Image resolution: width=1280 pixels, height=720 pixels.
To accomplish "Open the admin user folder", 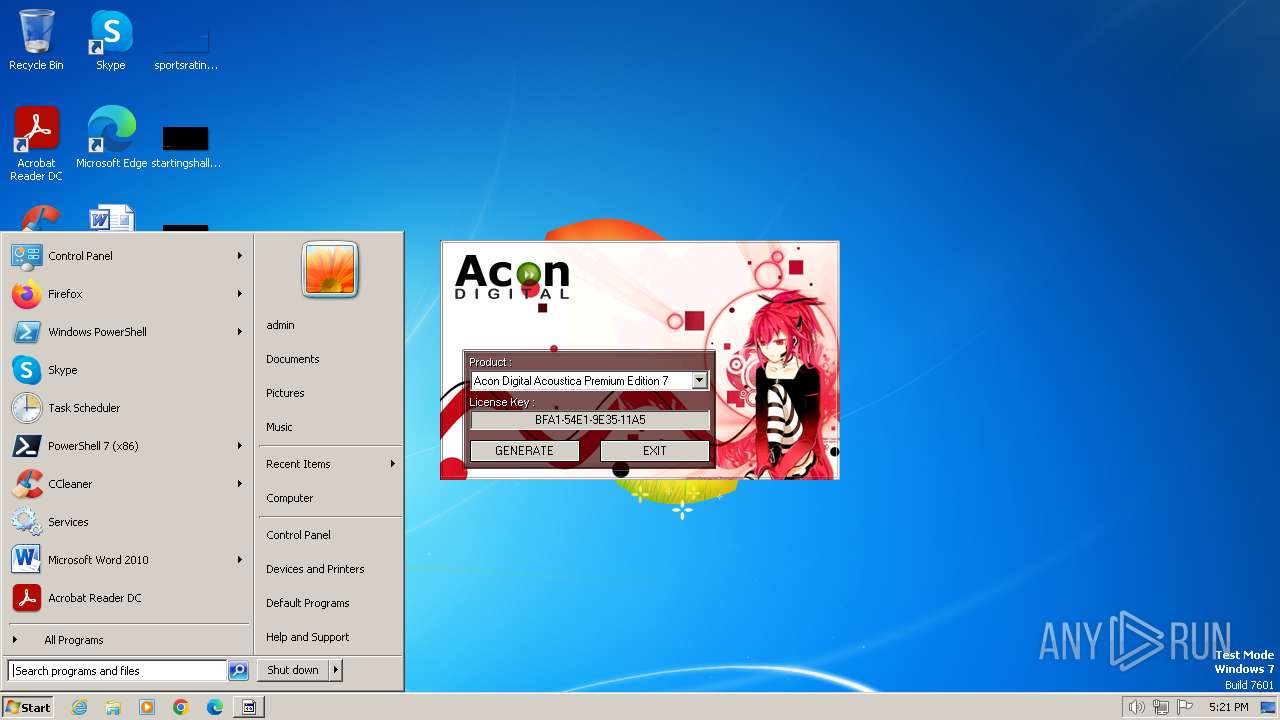I will point(330,325).
